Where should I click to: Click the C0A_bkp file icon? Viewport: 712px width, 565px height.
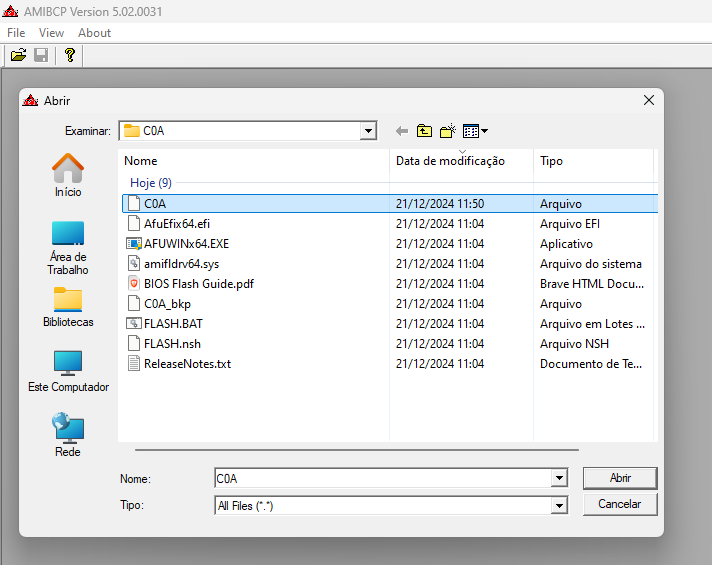134,303
